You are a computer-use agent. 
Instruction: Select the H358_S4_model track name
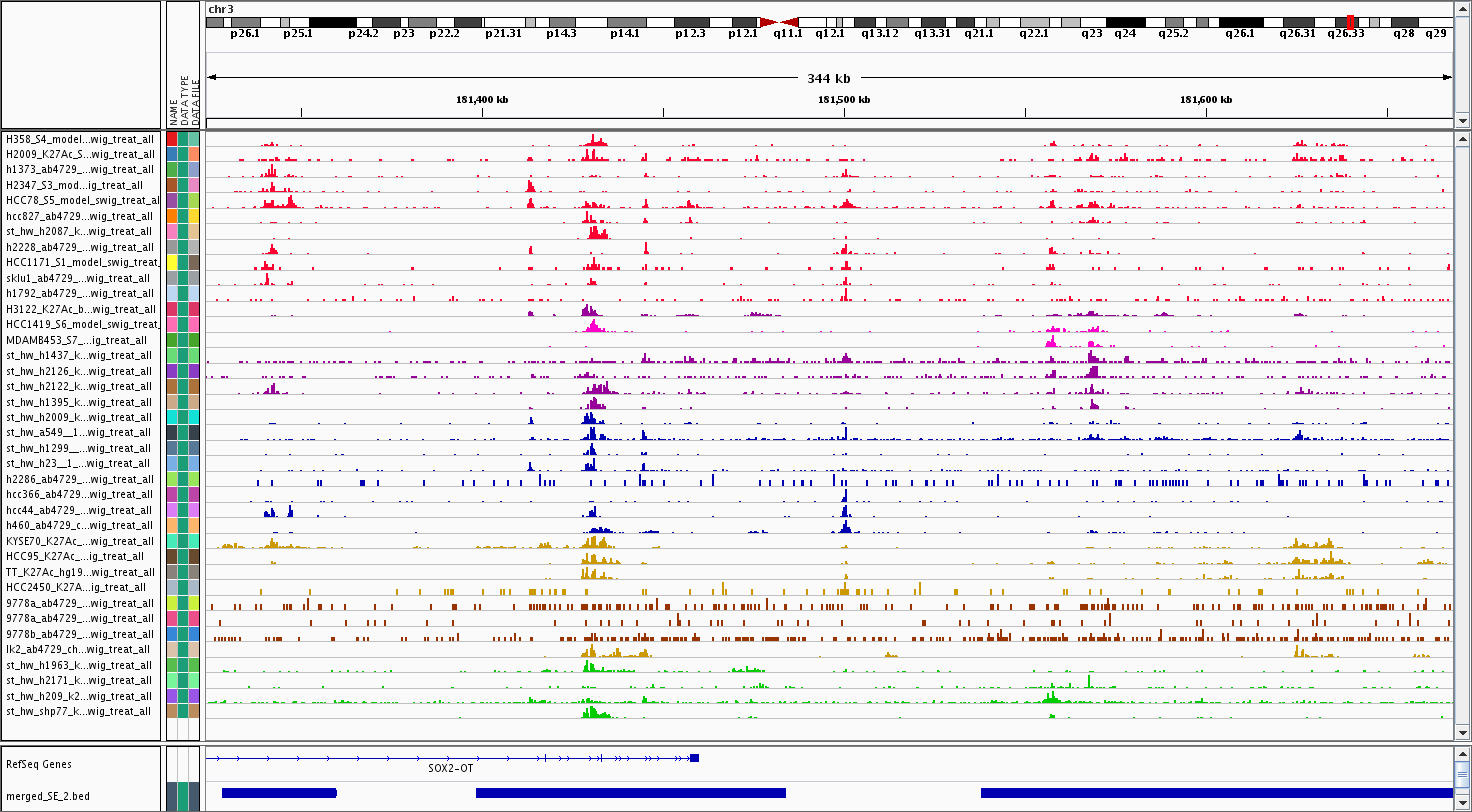pos(80,139)
